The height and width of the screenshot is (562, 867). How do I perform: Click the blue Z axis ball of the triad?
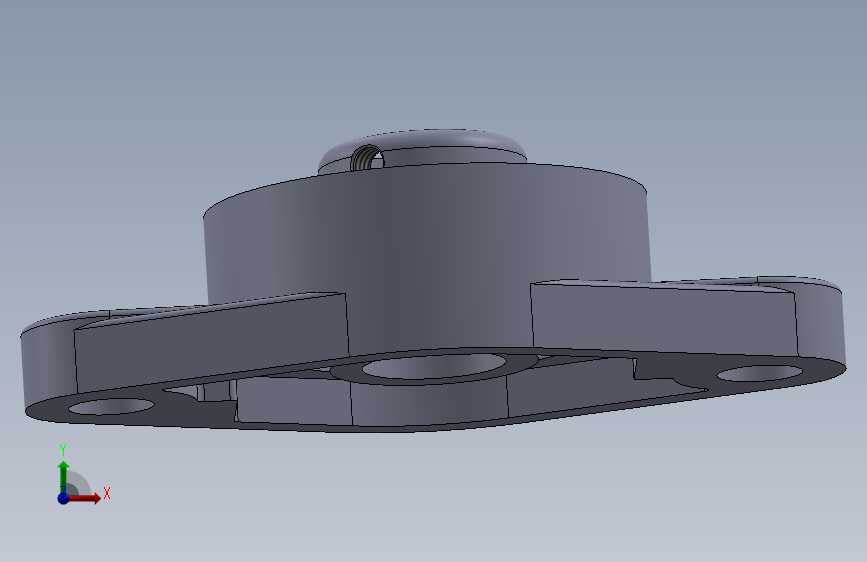[63, 498]
